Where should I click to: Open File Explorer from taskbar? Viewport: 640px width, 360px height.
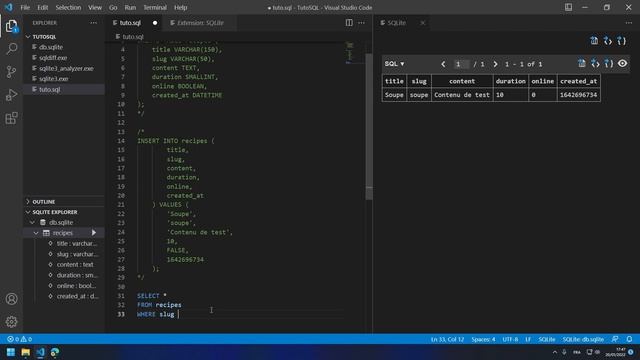[26, 352]
